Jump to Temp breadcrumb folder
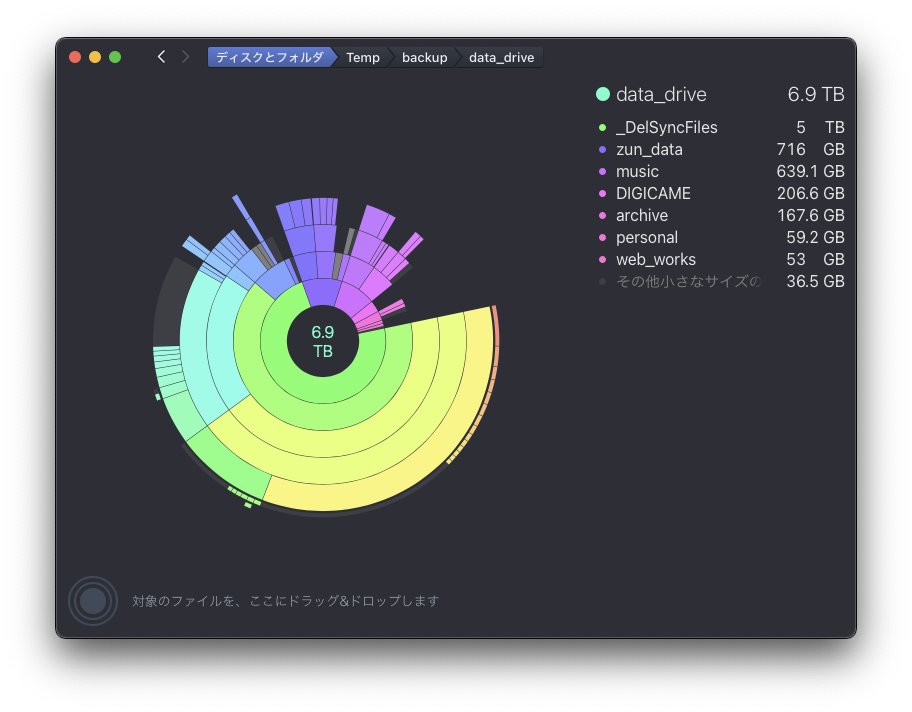912x712 pixels. (x=363, y=57)
